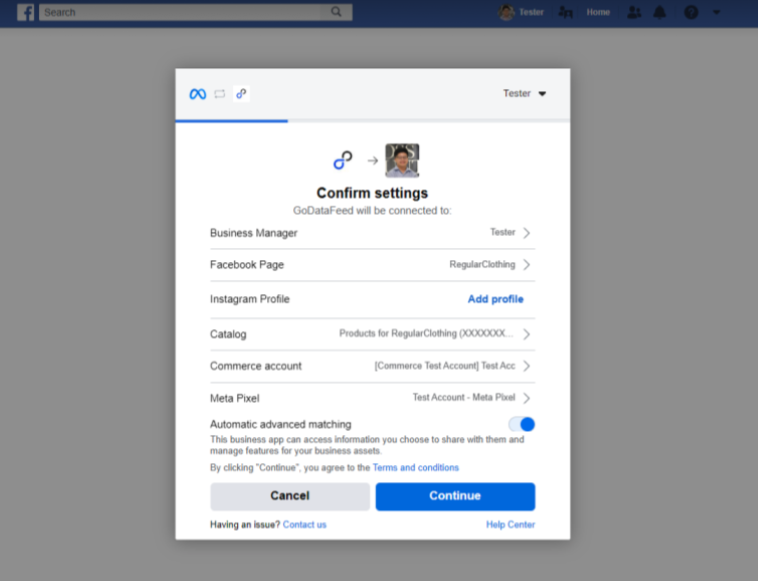Select the RegularClothing page value
The image size is (758, 581).
tap(482, 264)
